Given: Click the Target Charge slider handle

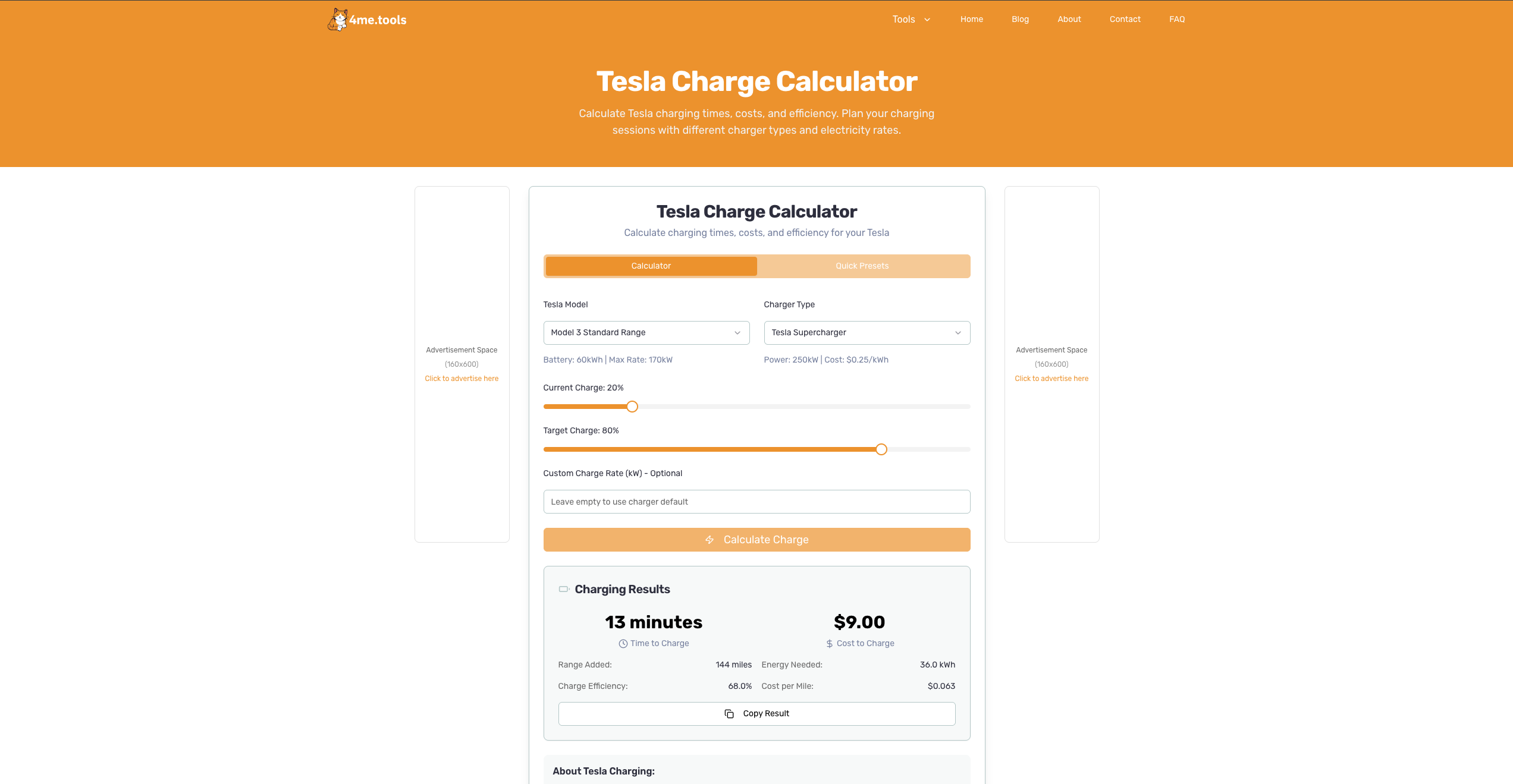Looking at the screenshot, I should 881,449.
